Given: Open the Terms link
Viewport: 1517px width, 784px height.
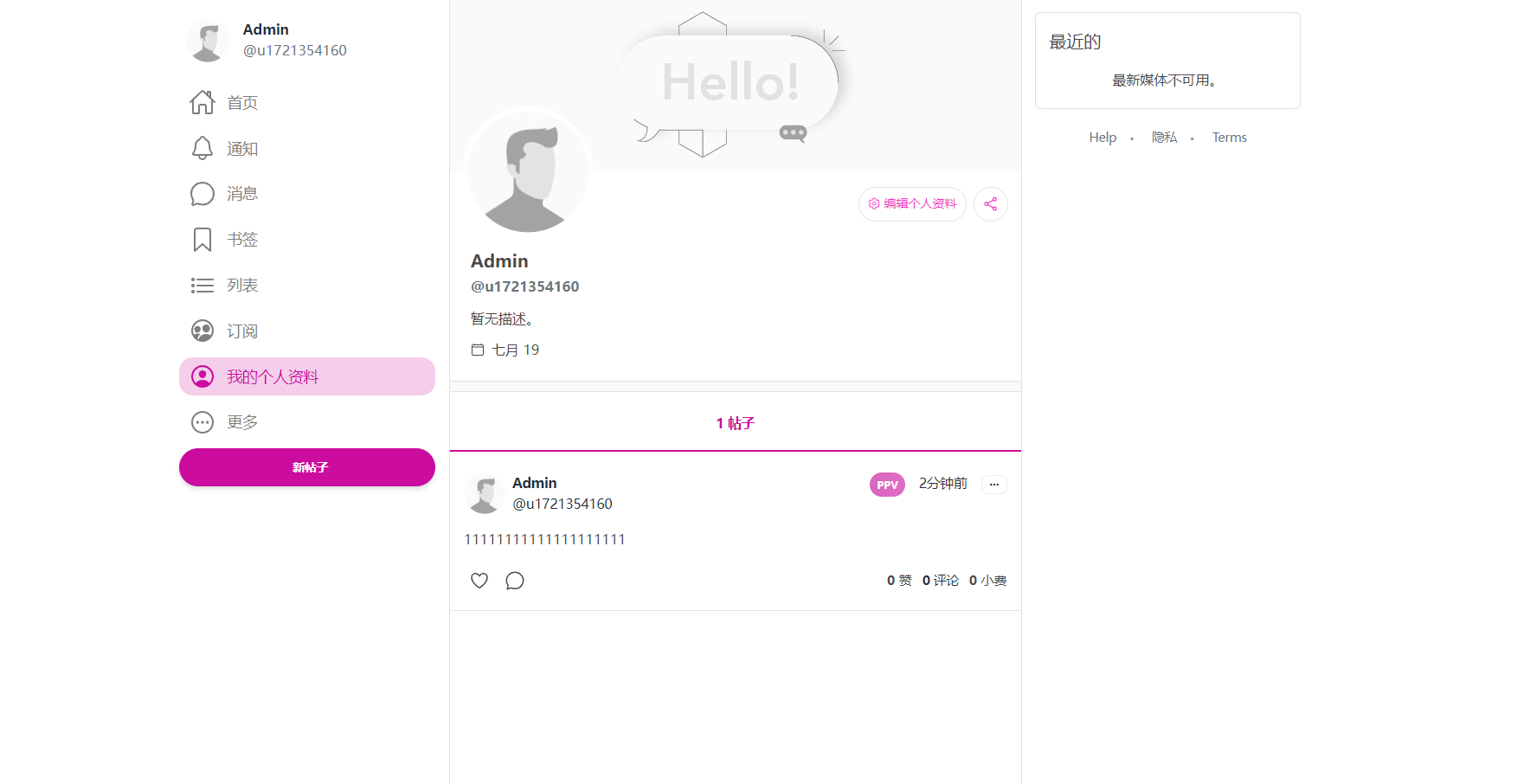Looking at the screenshot, I should [x=1229, y=138].
